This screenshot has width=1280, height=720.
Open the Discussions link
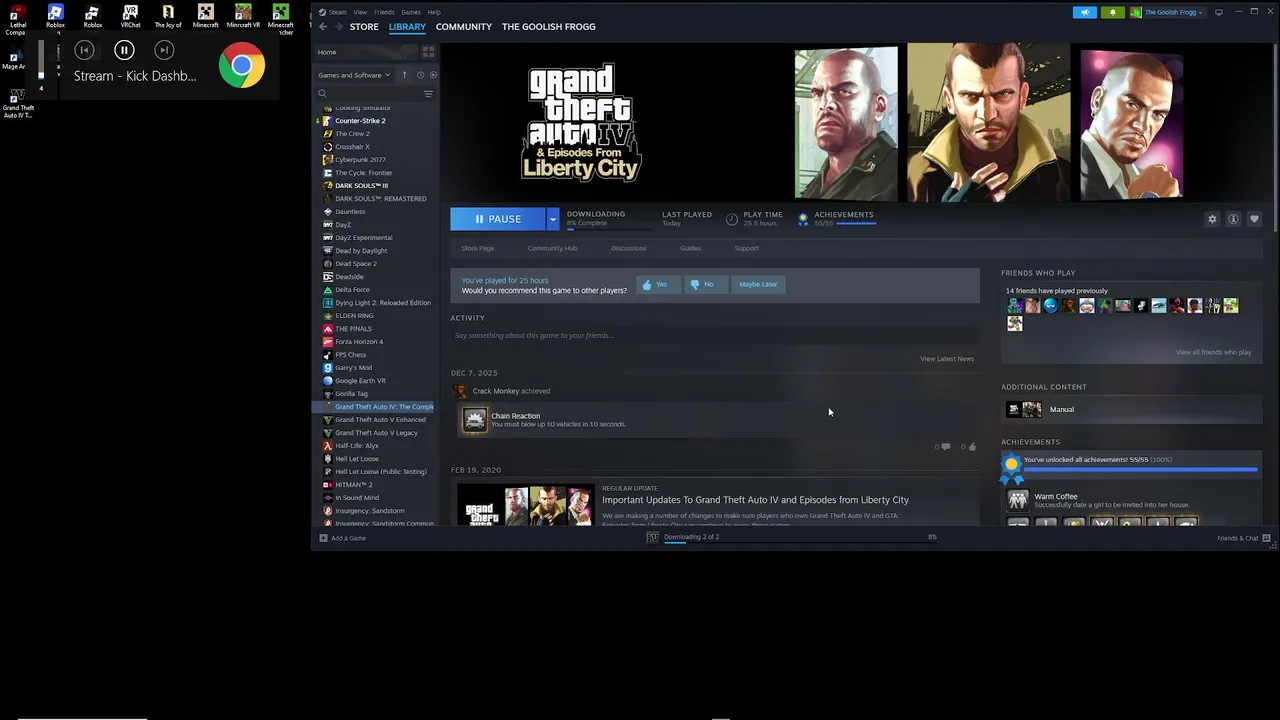(629, 248)
